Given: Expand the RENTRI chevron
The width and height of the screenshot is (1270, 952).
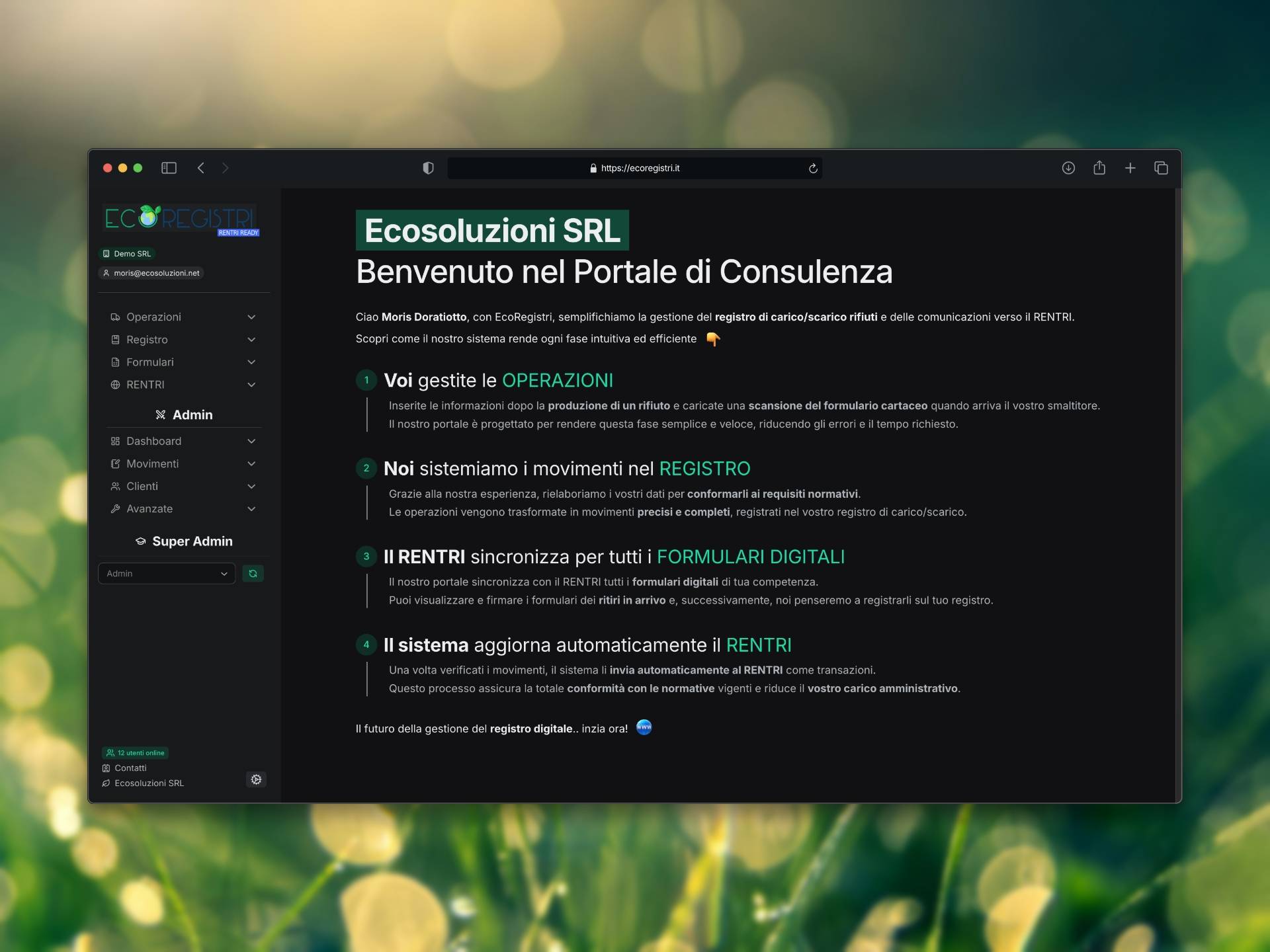Looking at the screenshot, I should 251,384.
